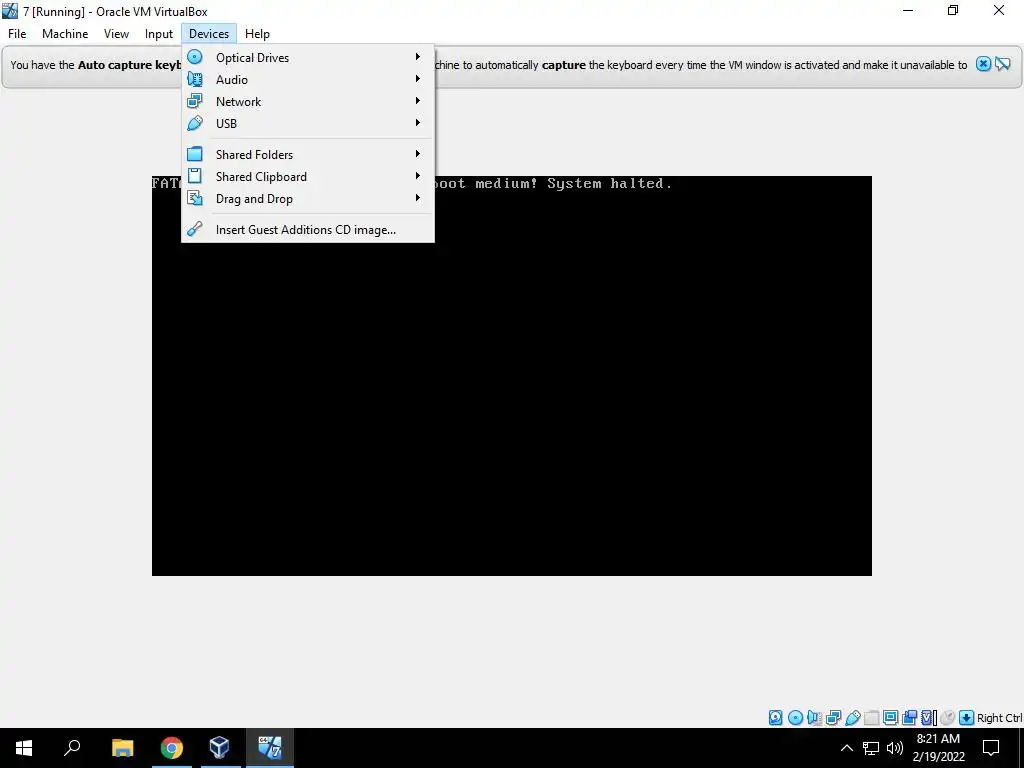Switch to VirtualBox Manager in taskbar
The height and width of the screenshot is (768, 1024).
click(x=220, y=748)
